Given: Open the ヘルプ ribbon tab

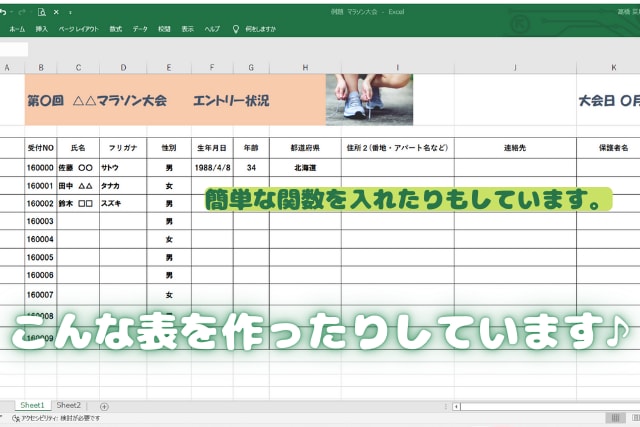Looking at the screenshot, I should (212, 29).
